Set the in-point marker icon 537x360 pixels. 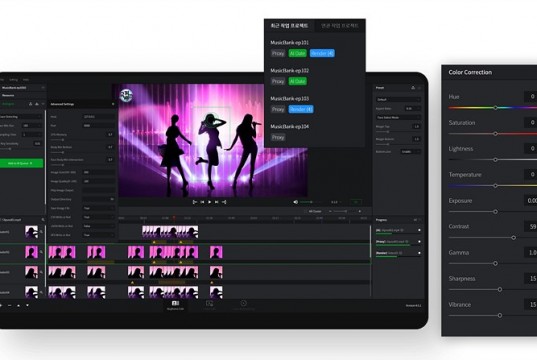click(x=195, y=202)
